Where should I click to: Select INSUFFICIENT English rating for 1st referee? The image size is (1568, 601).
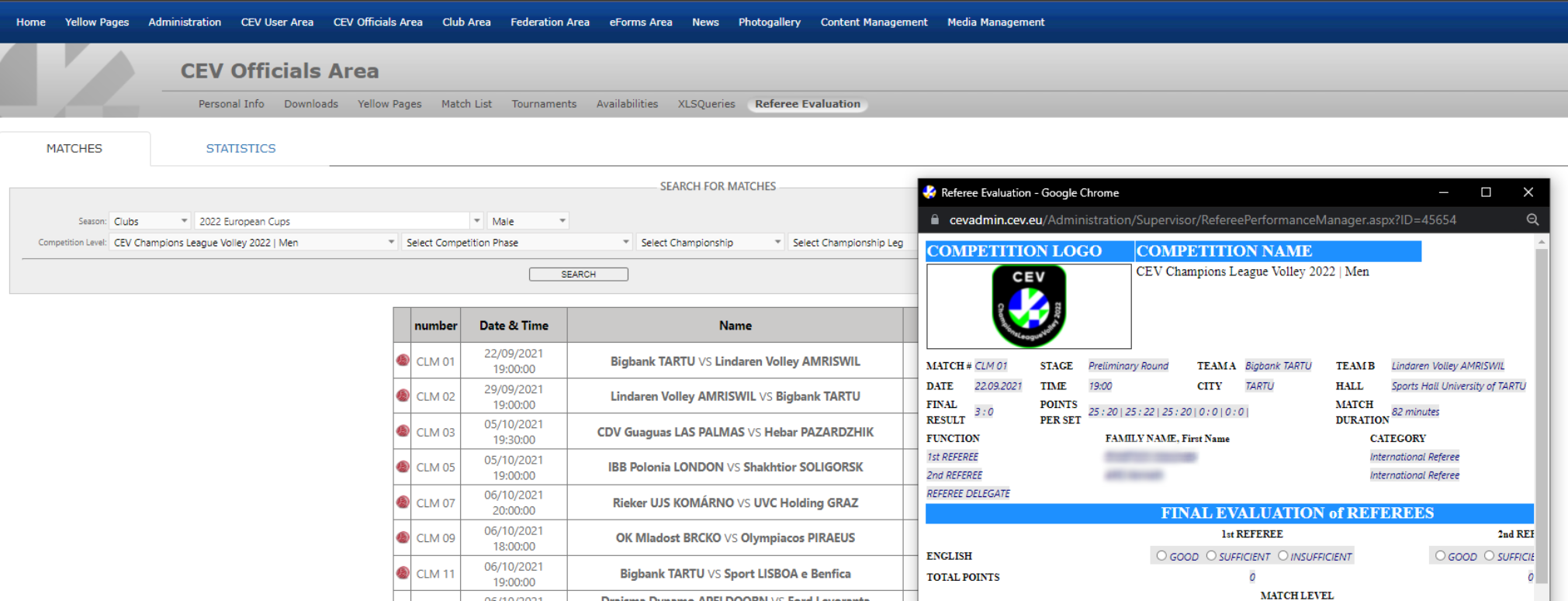point(1283,555)
